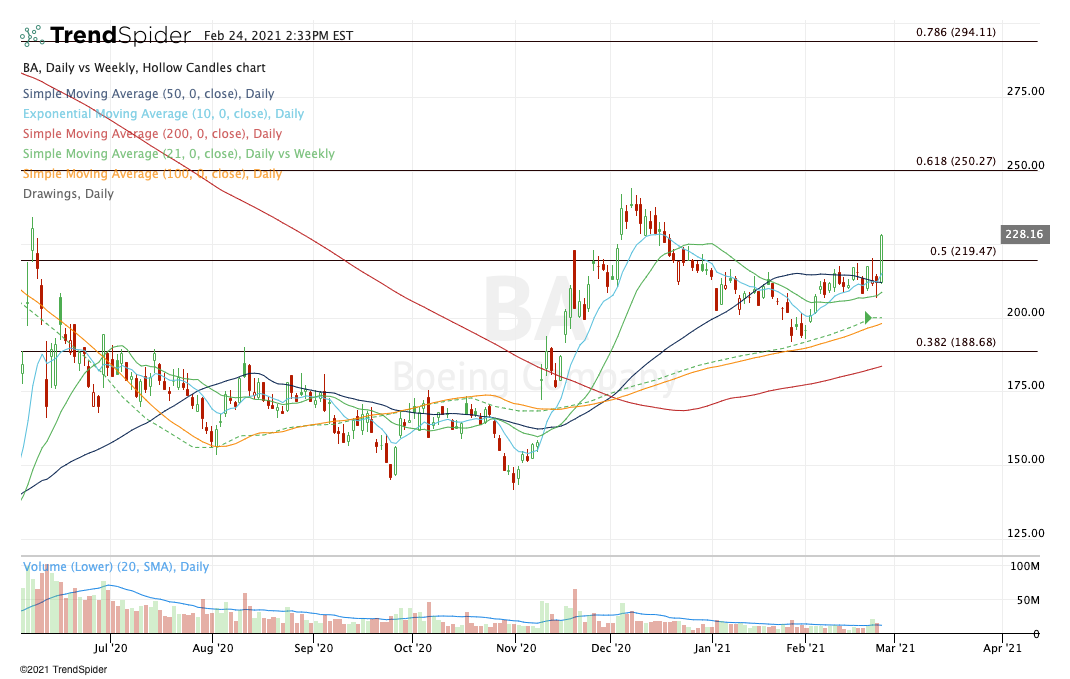This screenshot has height=679, width=1070.
Task: Click the Sep '20 date axis label
Action: click(x=313, y=648)
